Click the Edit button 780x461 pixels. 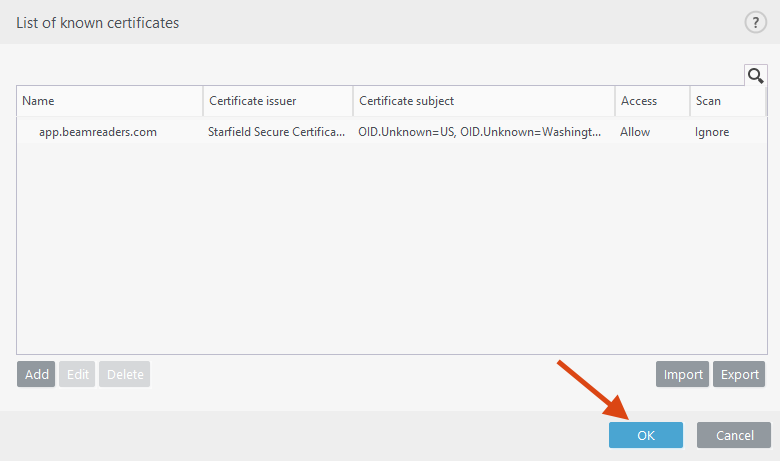pyautogui.click(x=77, y=375)
